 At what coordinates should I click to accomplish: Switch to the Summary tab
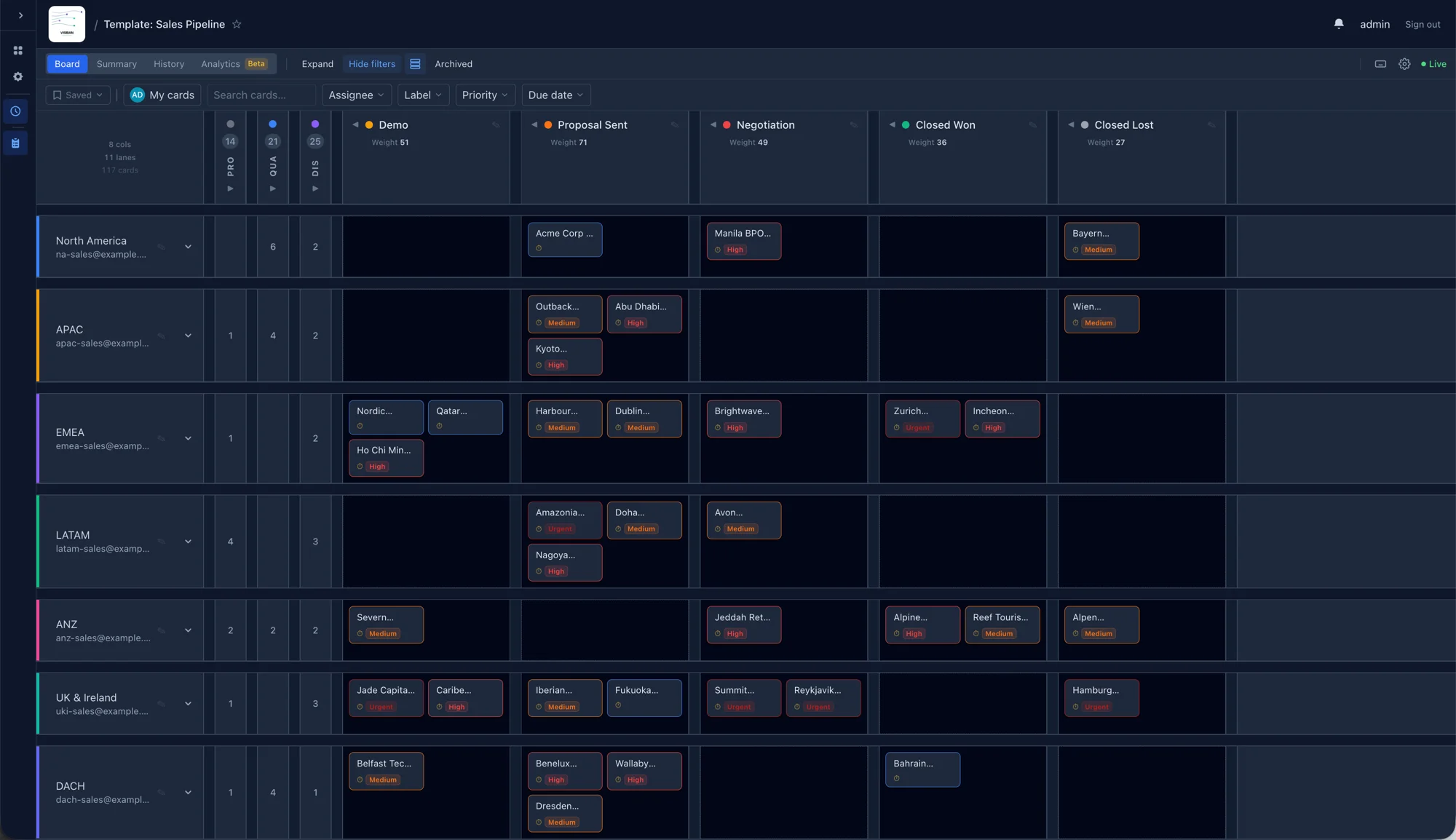(x=116, y=64)
